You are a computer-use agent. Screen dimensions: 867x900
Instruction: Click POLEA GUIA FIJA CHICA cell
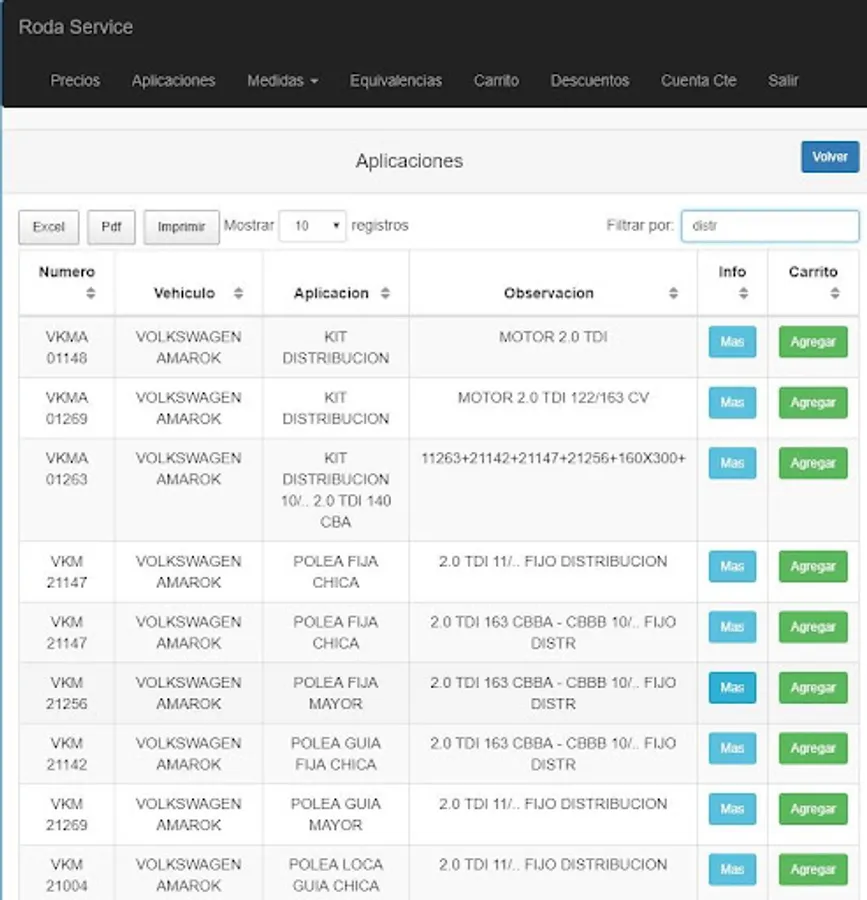pyautogui.click(x=336, y=754)
